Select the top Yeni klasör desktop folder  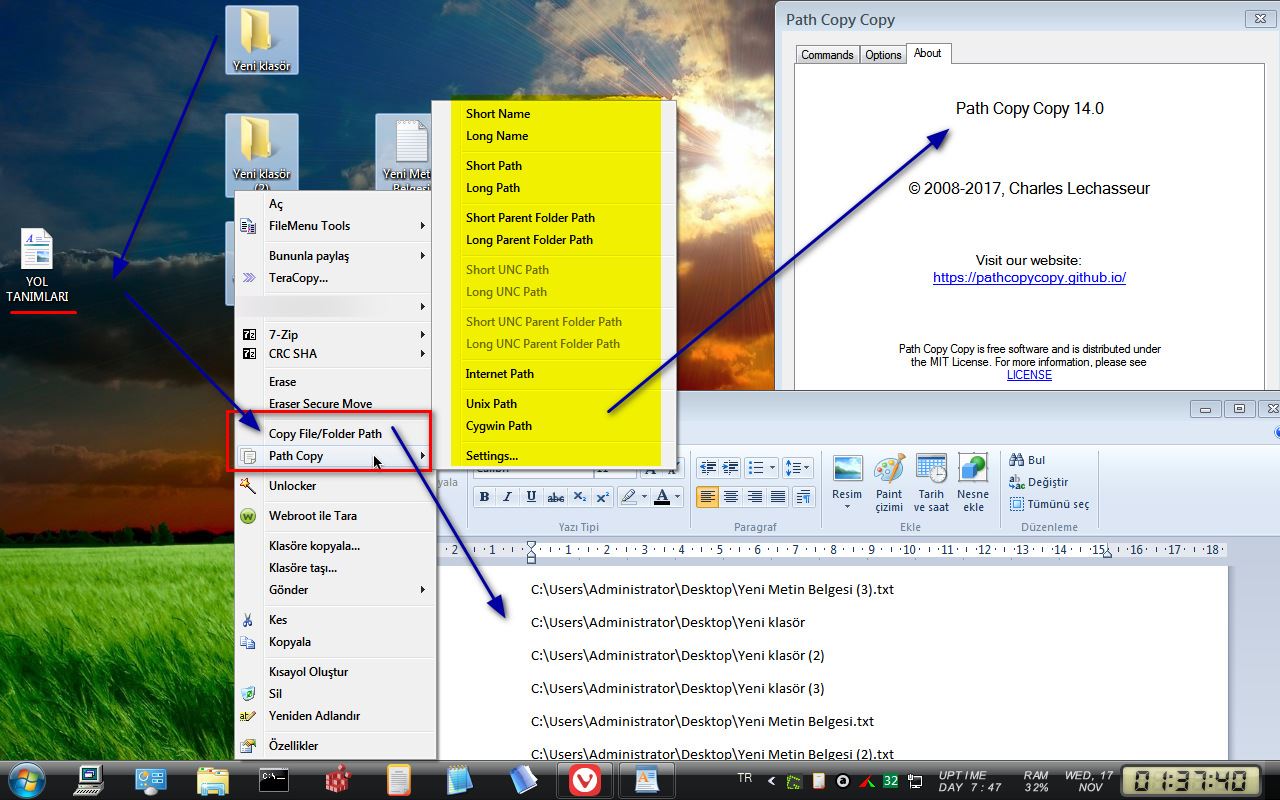[261, 40]
